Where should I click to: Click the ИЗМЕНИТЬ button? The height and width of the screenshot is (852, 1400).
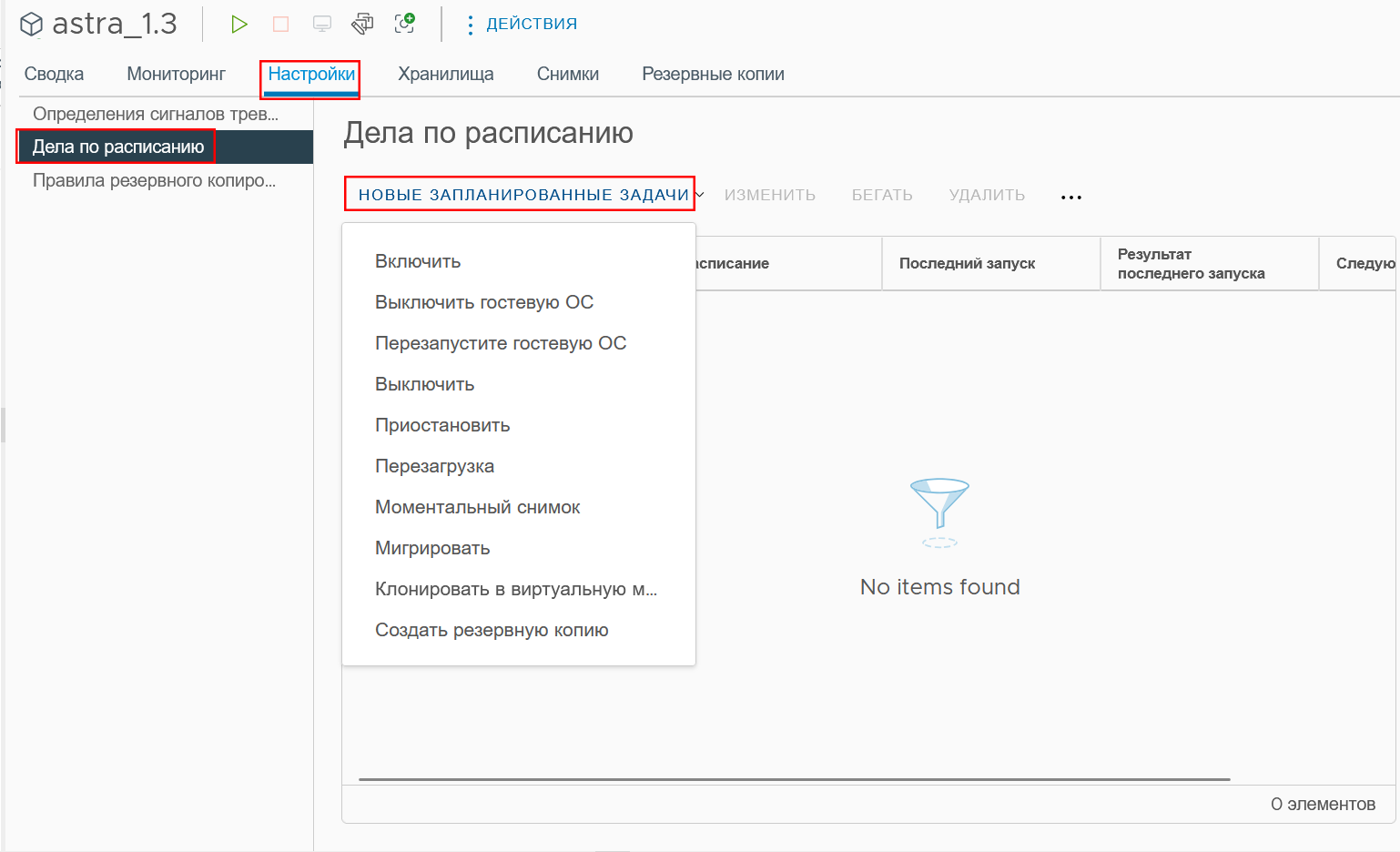coord(770,195)
